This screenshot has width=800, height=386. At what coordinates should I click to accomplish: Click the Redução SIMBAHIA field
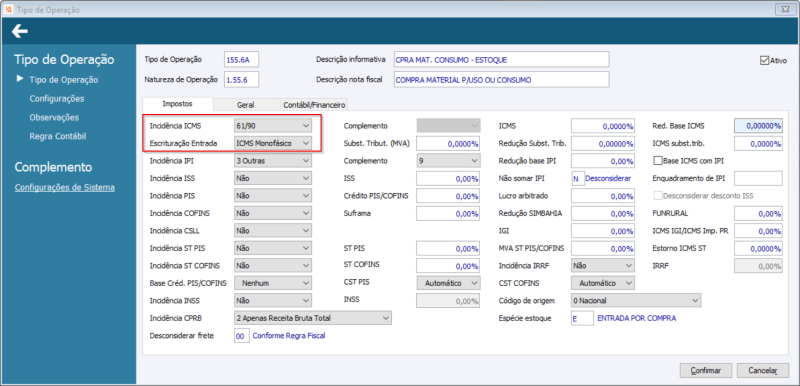pyautogui.click(x=603, y=214)
